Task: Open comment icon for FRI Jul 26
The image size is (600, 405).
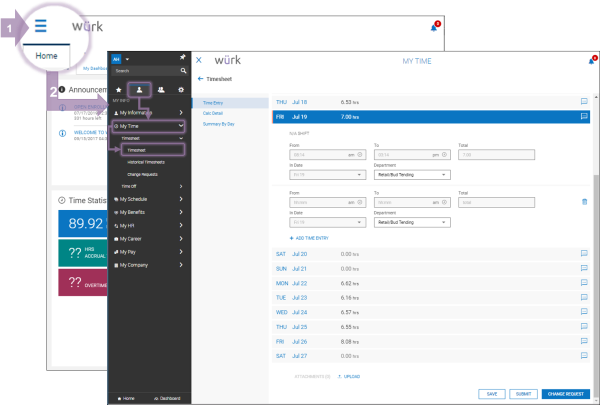Action: click(x=584, y=341)
